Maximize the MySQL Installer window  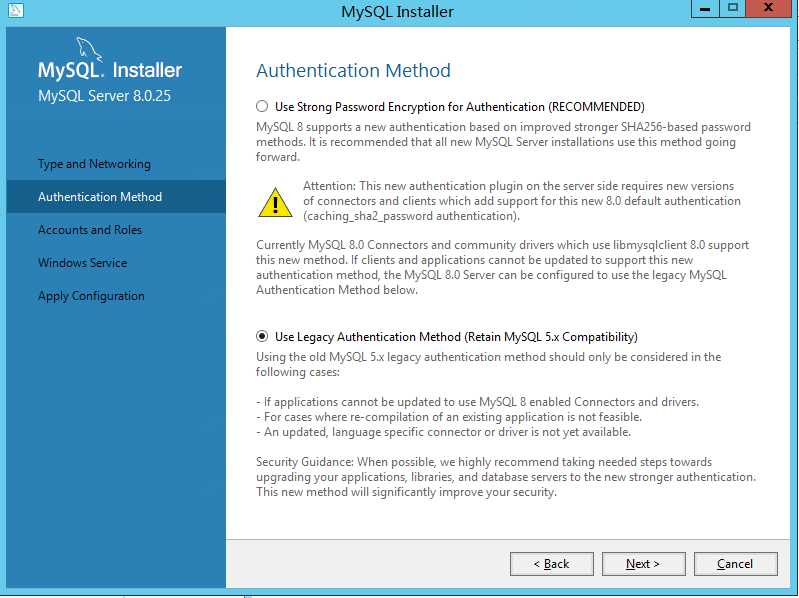[733, 9]
